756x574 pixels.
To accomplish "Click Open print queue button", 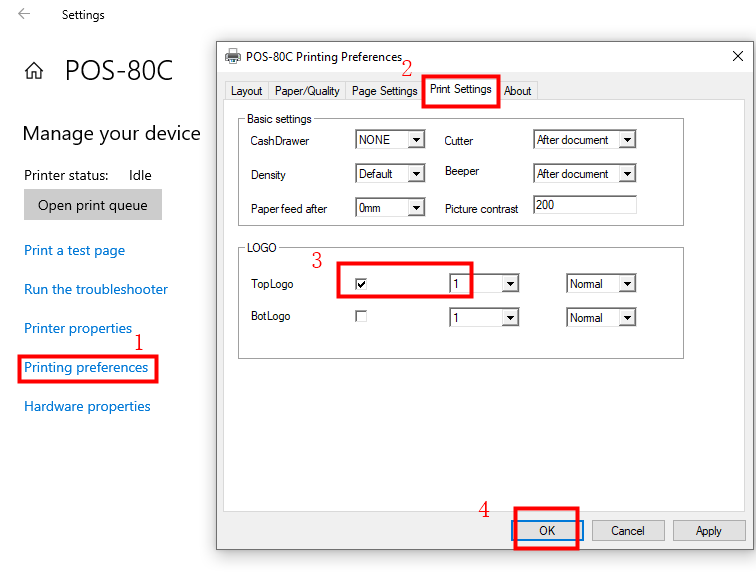I will 93,205.
